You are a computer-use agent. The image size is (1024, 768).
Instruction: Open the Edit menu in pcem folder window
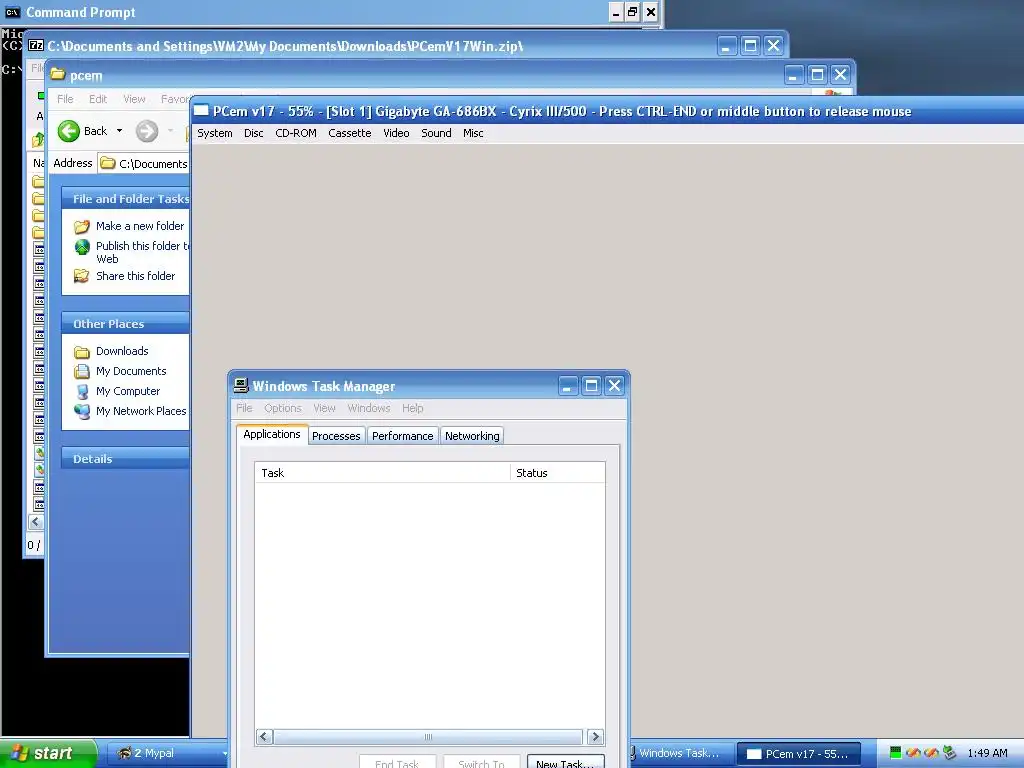(x=98, y=99)
